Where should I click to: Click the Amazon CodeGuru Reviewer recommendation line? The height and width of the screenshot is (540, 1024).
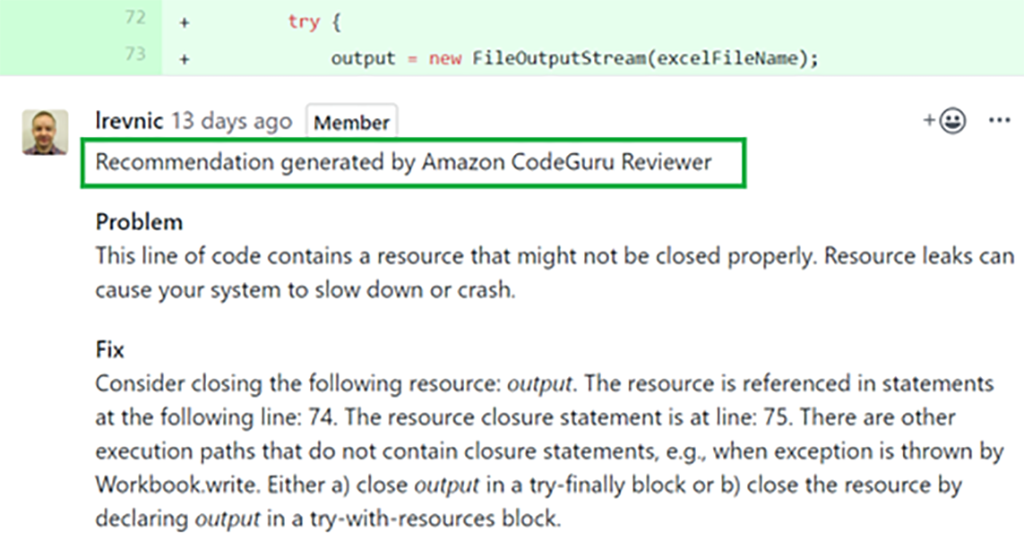pos(403,162)
